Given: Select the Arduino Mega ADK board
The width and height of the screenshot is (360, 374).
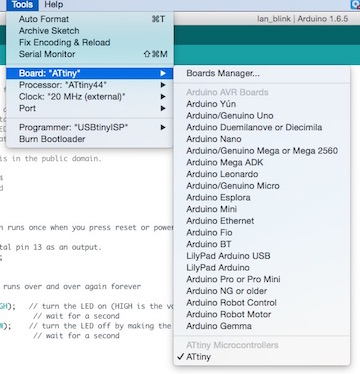Looking at the screenshot, I should pyautogui.click(x=262, y=162).
